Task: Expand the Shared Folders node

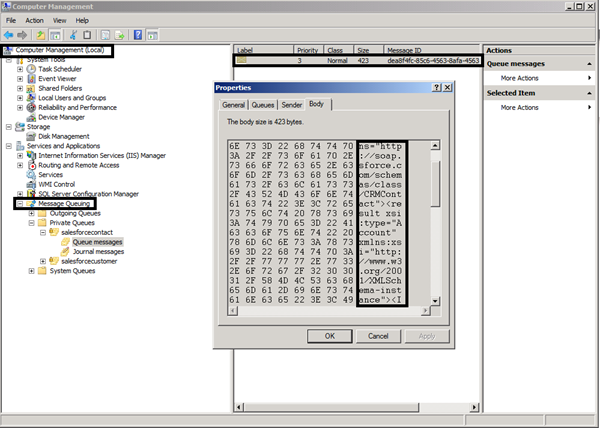Action: point(20,88)
